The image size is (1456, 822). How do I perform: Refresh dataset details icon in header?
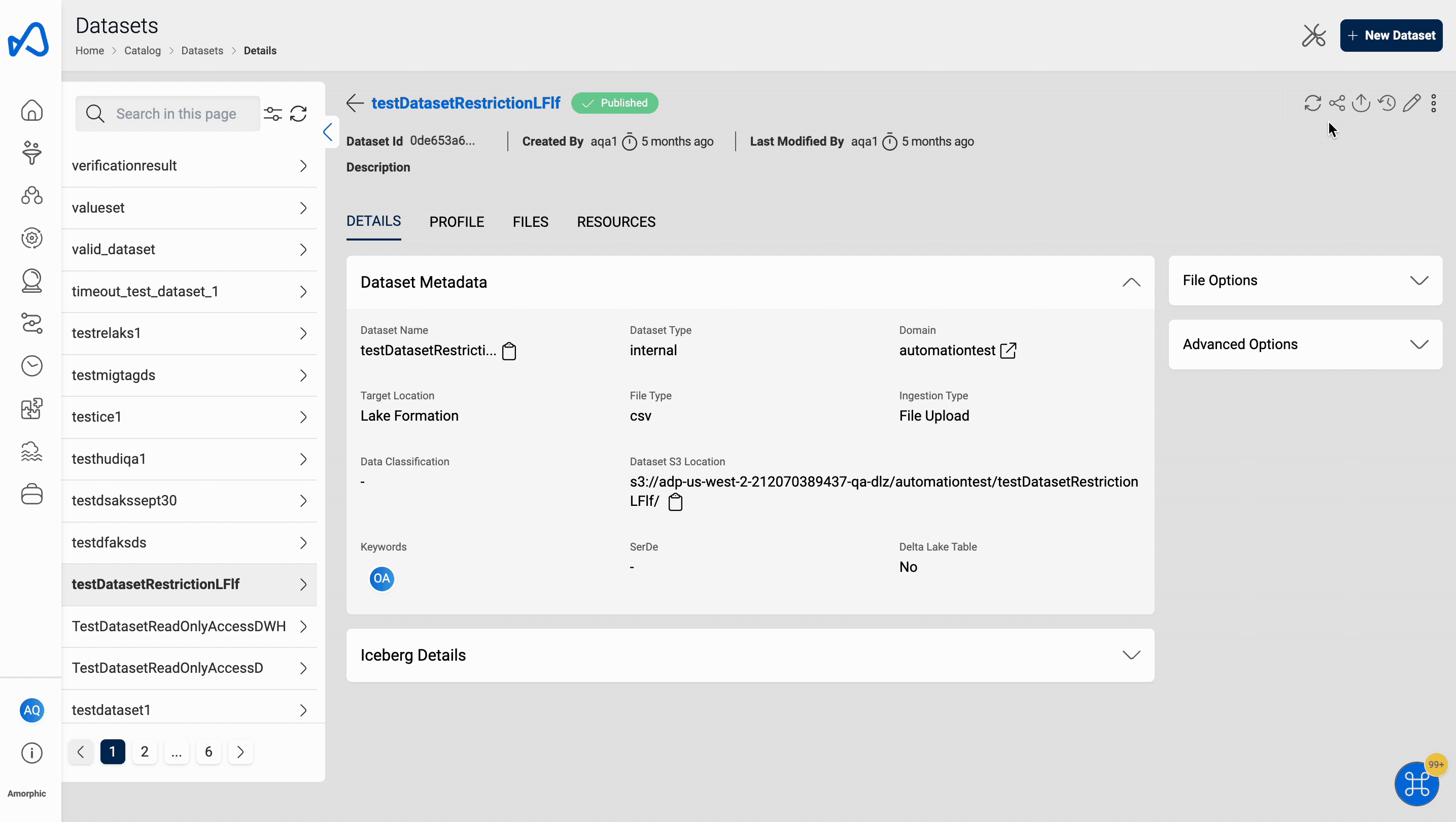tap(1312, 103)
